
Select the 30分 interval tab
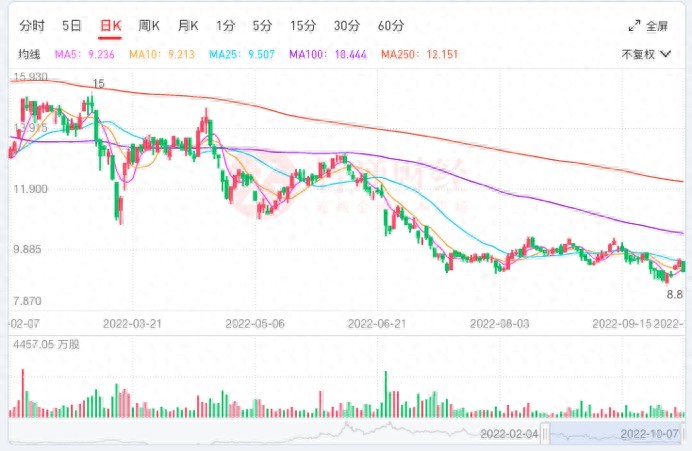pyautogui.click(x=346, y=25)
